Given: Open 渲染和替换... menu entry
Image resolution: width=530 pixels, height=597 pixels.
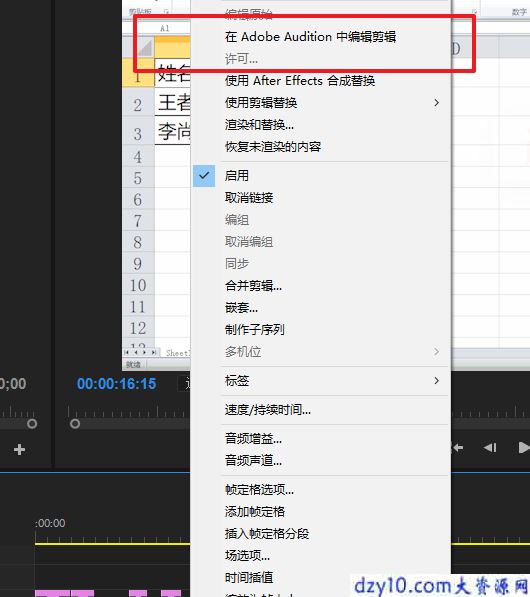Looking at the screenshot, I should [x=259, y=125].
